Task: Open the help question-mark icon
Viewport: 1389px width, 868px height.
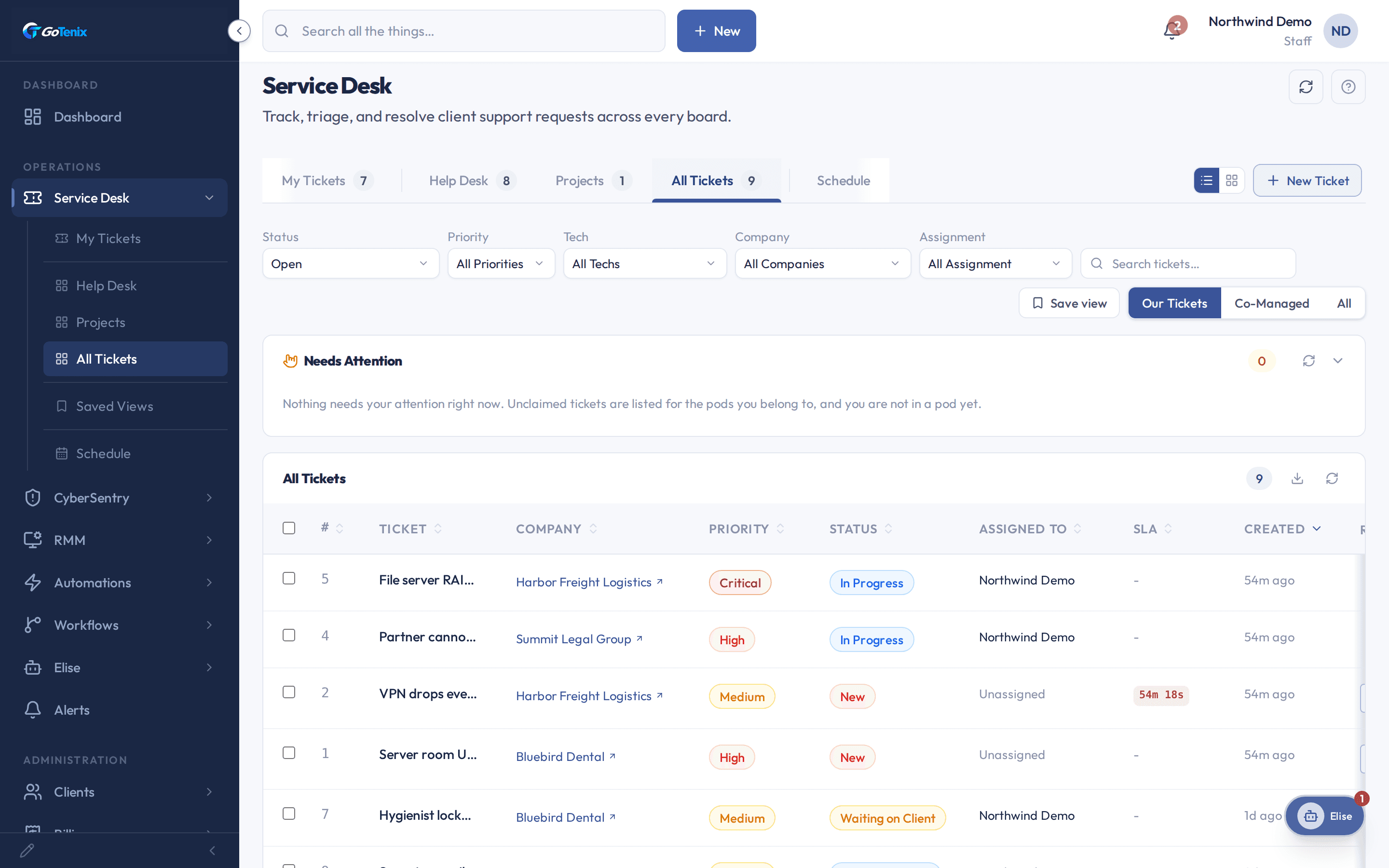Action: (x=1348, y=87)
